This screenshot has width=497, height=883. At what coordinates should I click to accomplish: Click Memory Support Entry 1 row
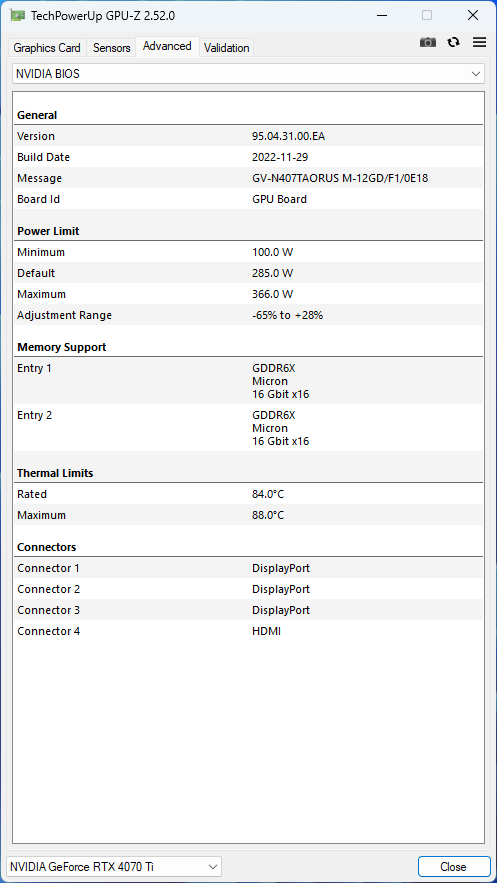pos(248,381)
